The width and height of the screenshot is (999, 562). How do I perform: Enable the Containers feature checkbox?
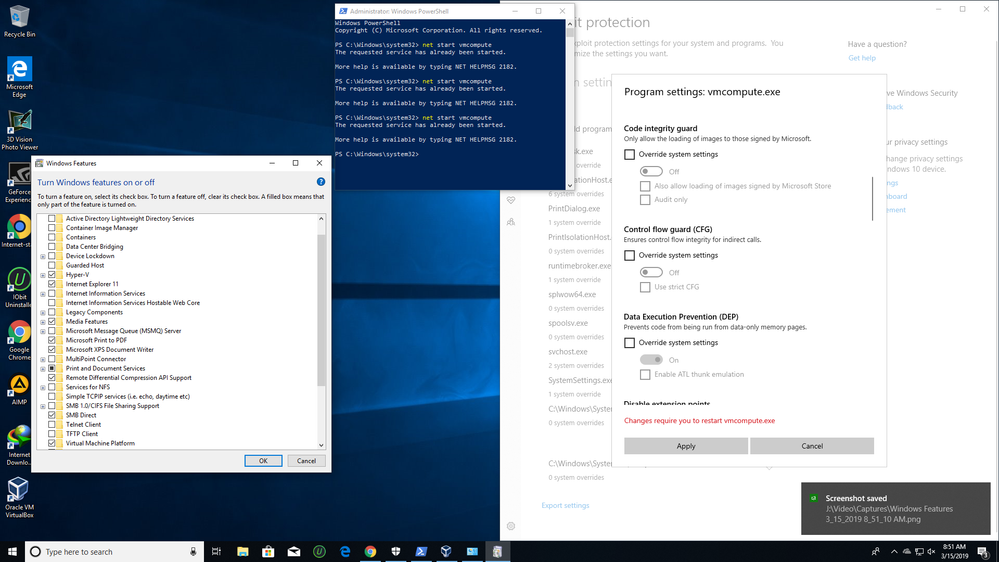pos(52,237)
